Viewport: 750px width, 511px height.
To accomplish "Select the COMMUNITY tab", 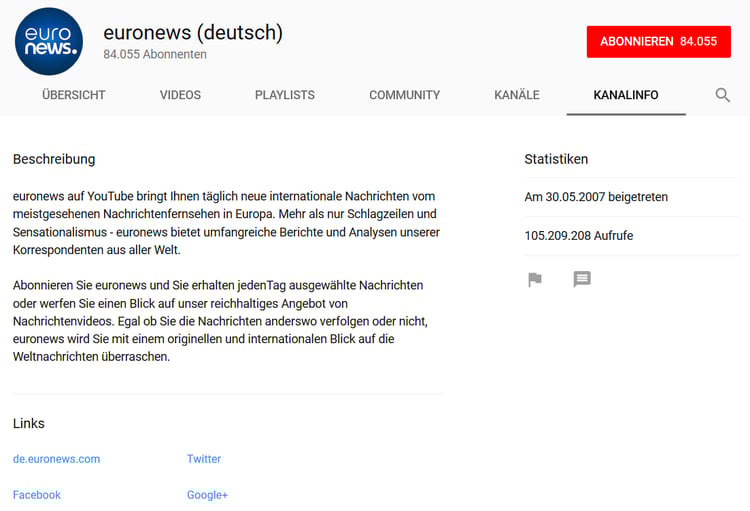I will [405, 95].
